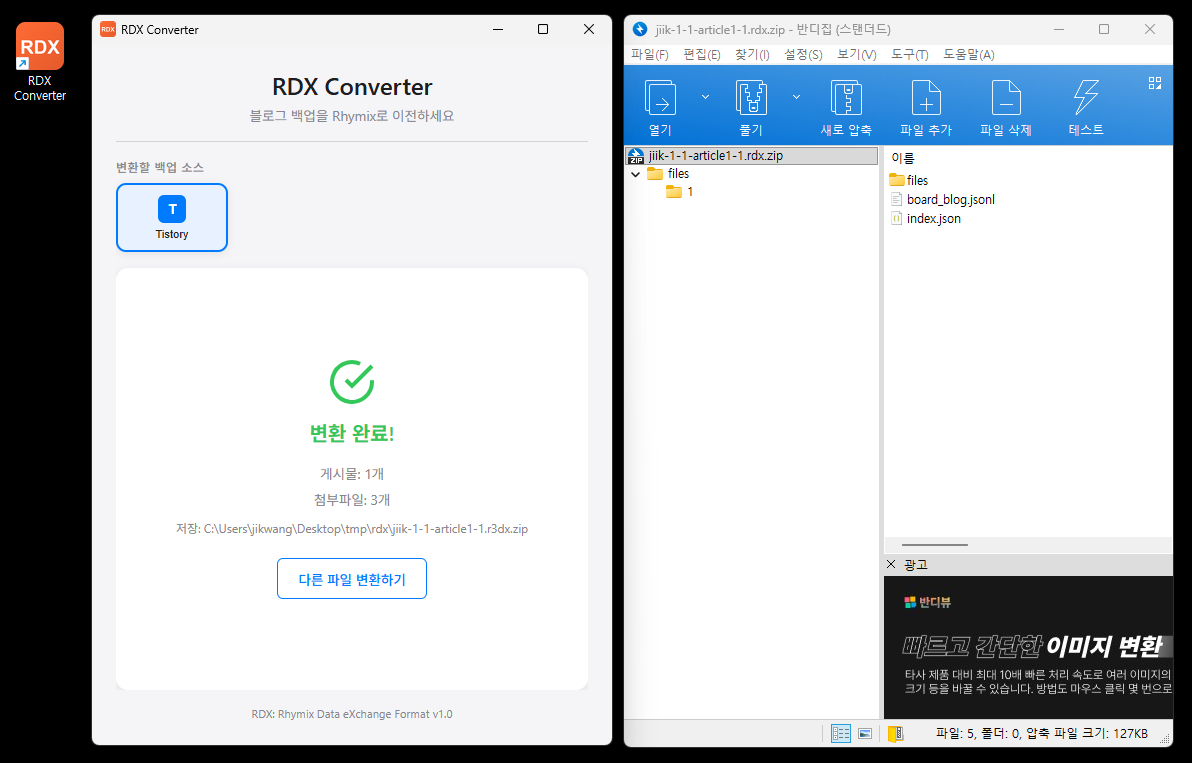Open the 설정(S) menu in Bandizip
Image resolution: width=1192 pixels, height=763 pixels.
[803, 55]
